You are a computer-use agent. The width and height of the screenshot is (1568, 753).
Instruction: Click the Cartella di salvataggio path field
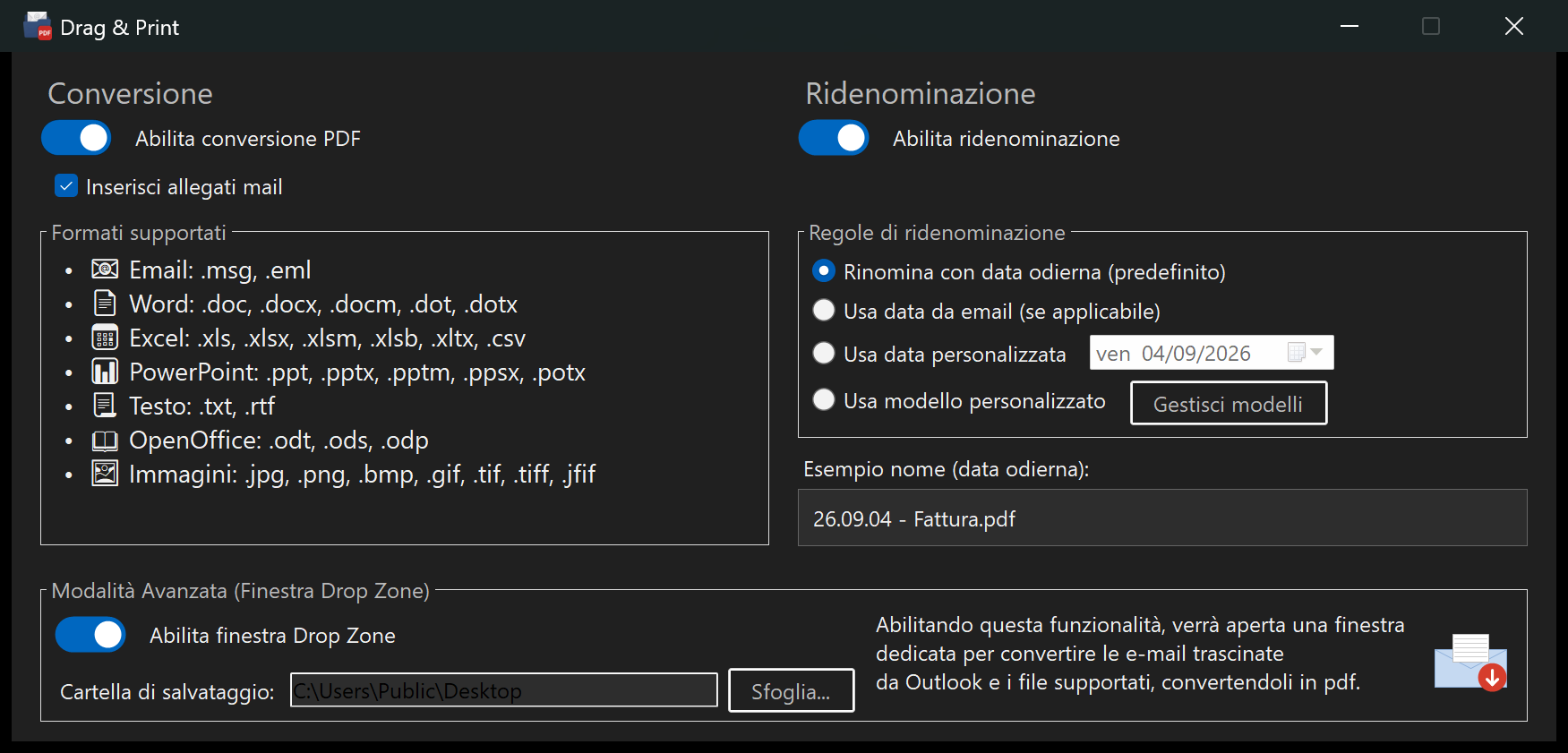(504, 690)
